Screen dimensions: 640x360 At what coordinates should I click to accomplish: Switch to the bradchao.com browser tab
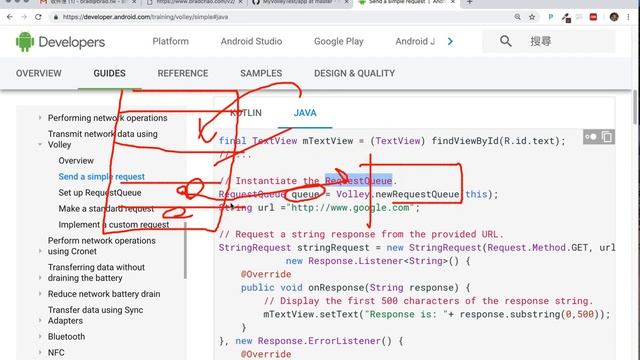194,2
